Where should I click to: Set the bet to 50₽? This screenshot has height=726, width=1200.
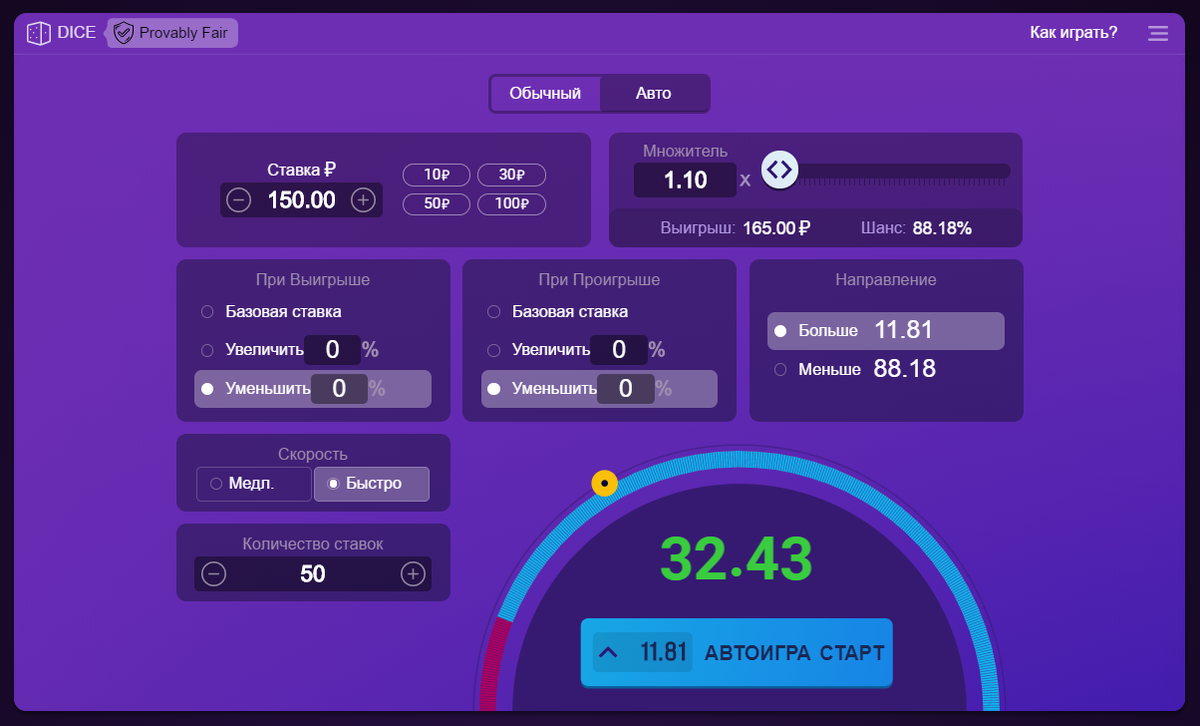[436, 204]
